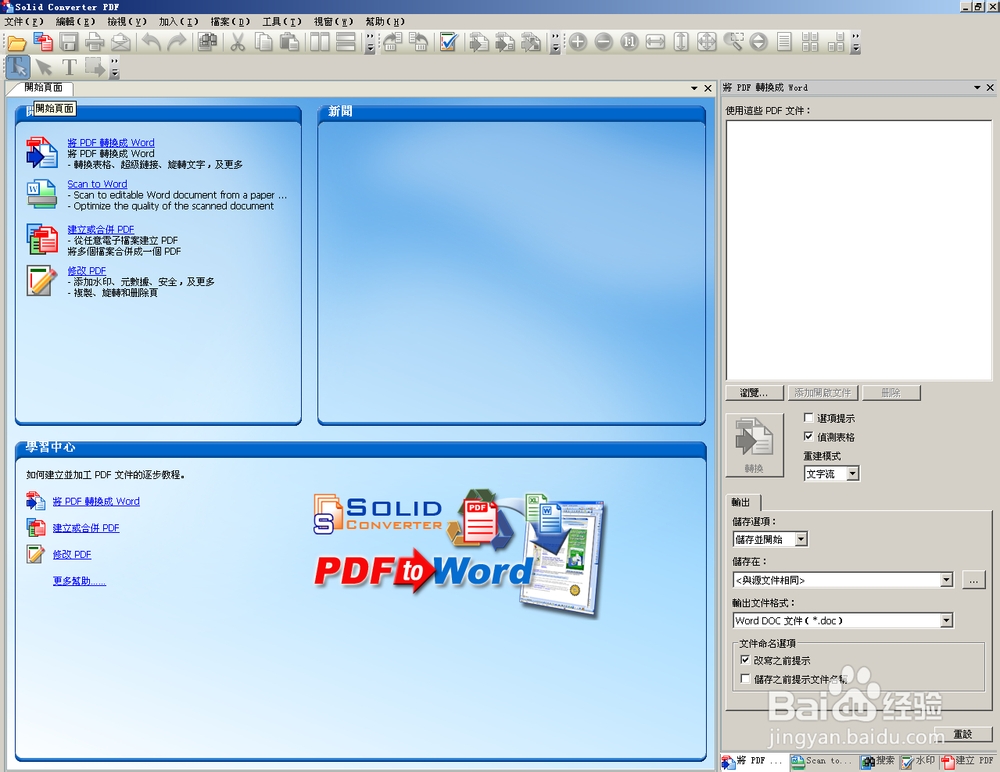Click the 瀏覽... browse button
The height and width of the screenshot is (772, 1000).
755,392
